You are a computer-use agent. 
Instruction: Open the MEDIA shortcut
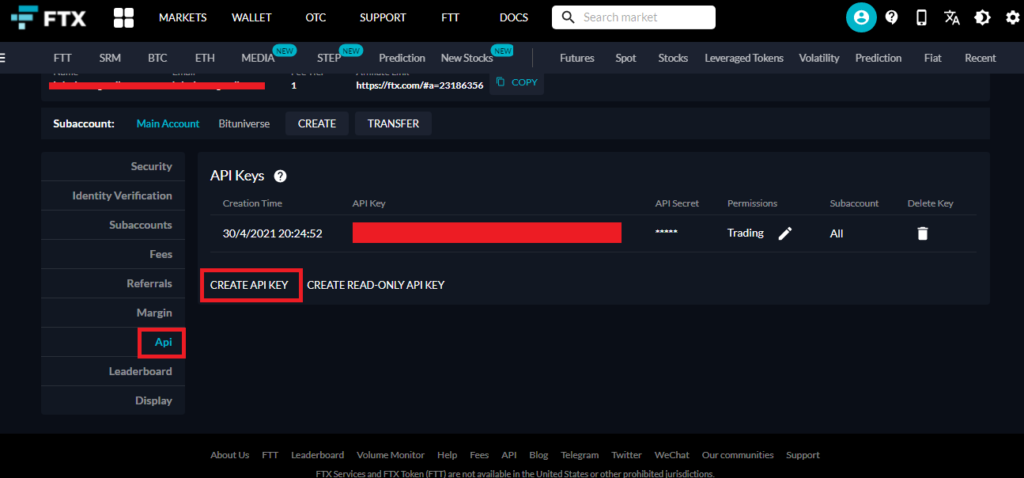258,58
